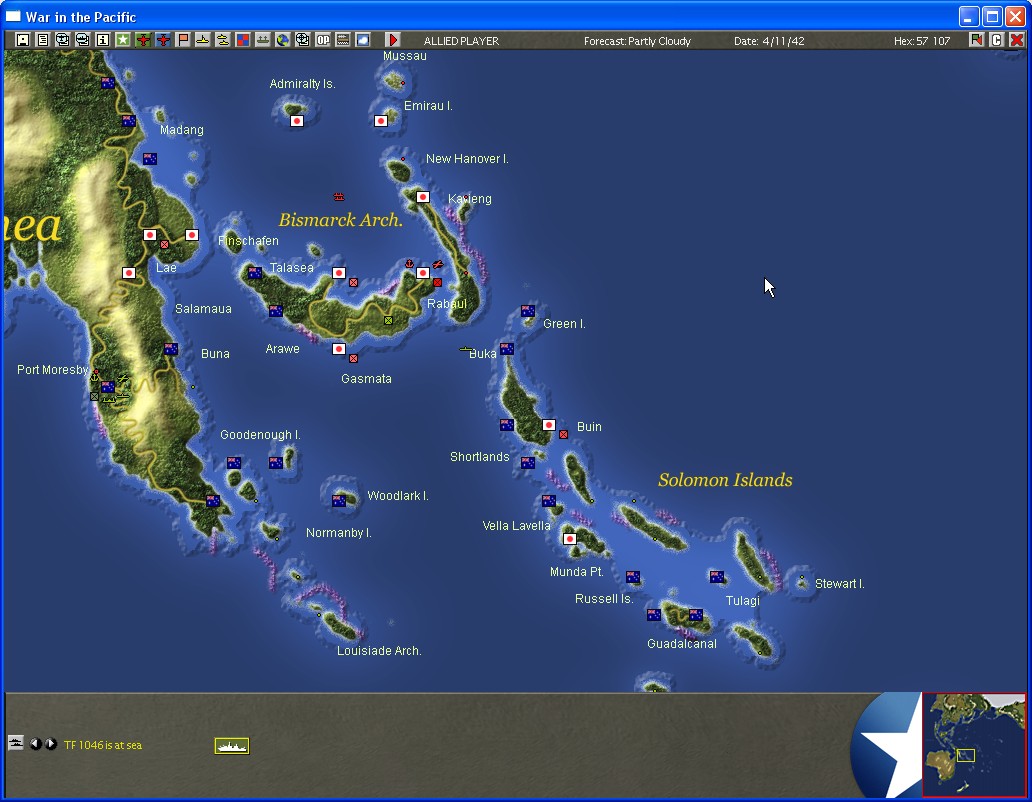This screenshot has height=802, width=1032.
Task: Select the Allied flag at Arawe
Action: 276,311
